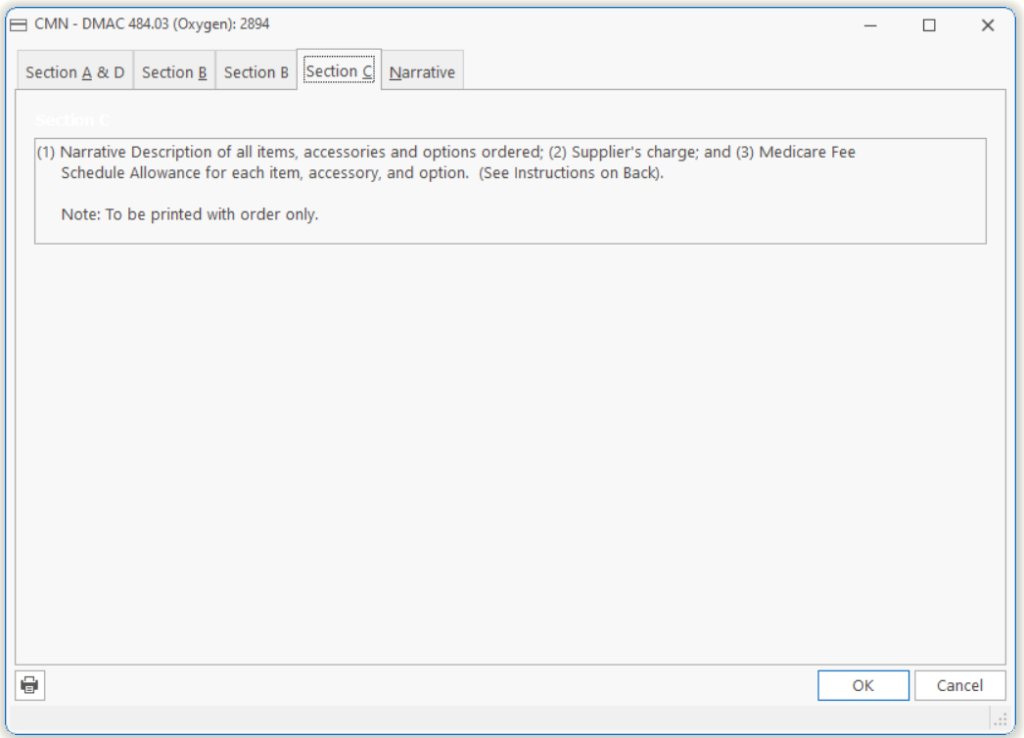1024x738 pixels.
Task: Click the 'Narrative Description of all items' line
Action: pos(300,153)
